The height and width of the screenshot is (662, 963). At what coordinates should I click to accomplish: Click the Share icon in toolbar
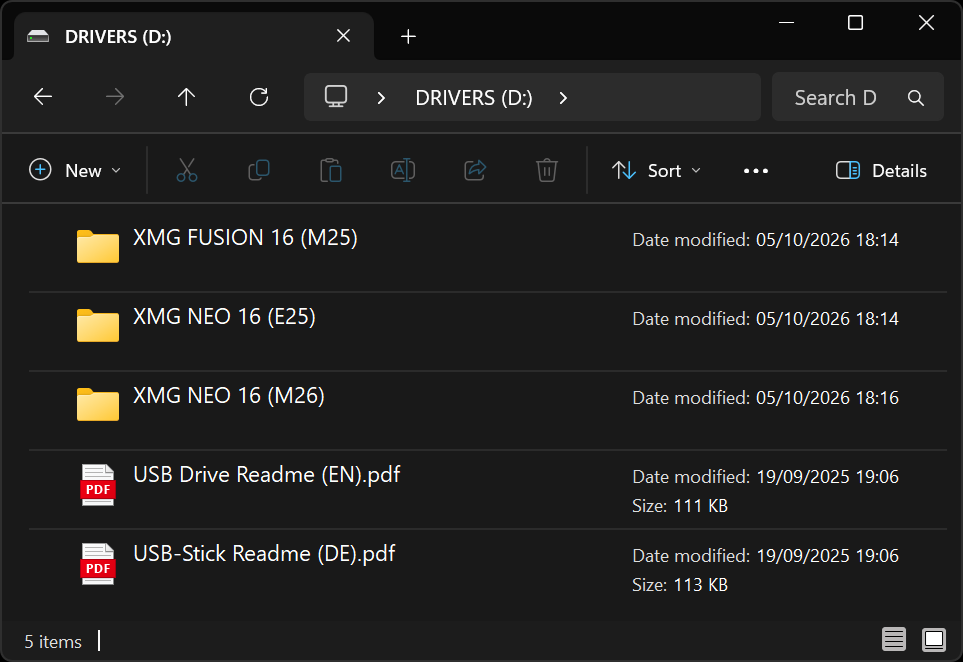point(475,170)
